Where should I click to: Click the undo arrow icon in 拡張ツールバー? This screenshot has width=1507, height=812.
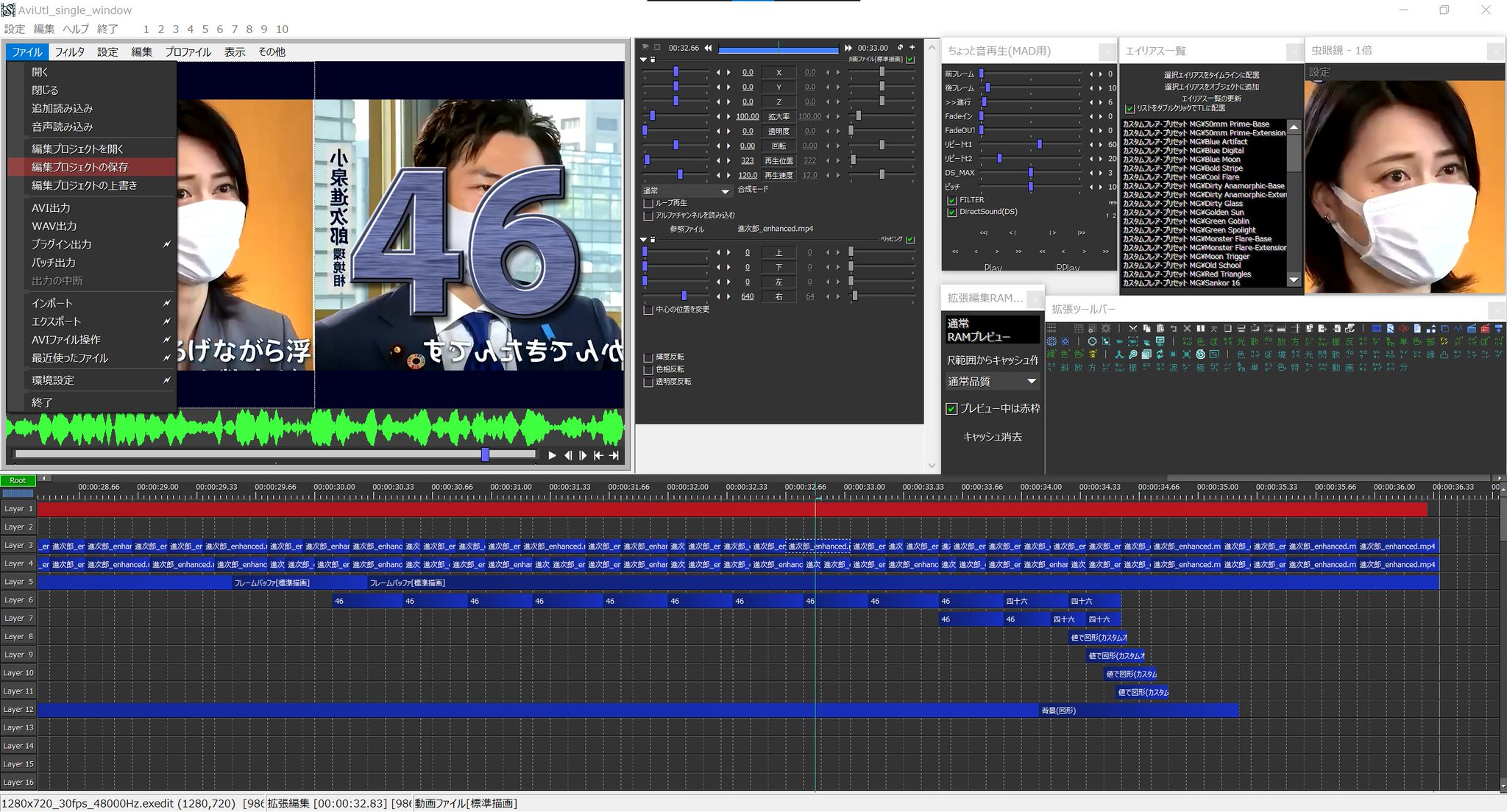1174,328
